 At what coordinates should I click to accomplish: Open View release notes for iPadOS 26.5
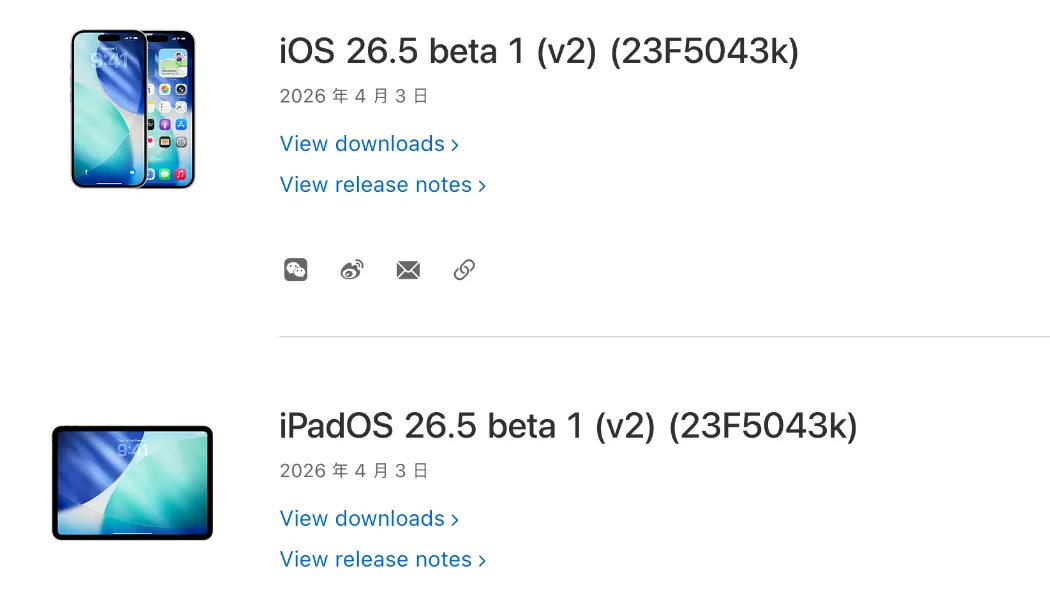click(376, 560)
